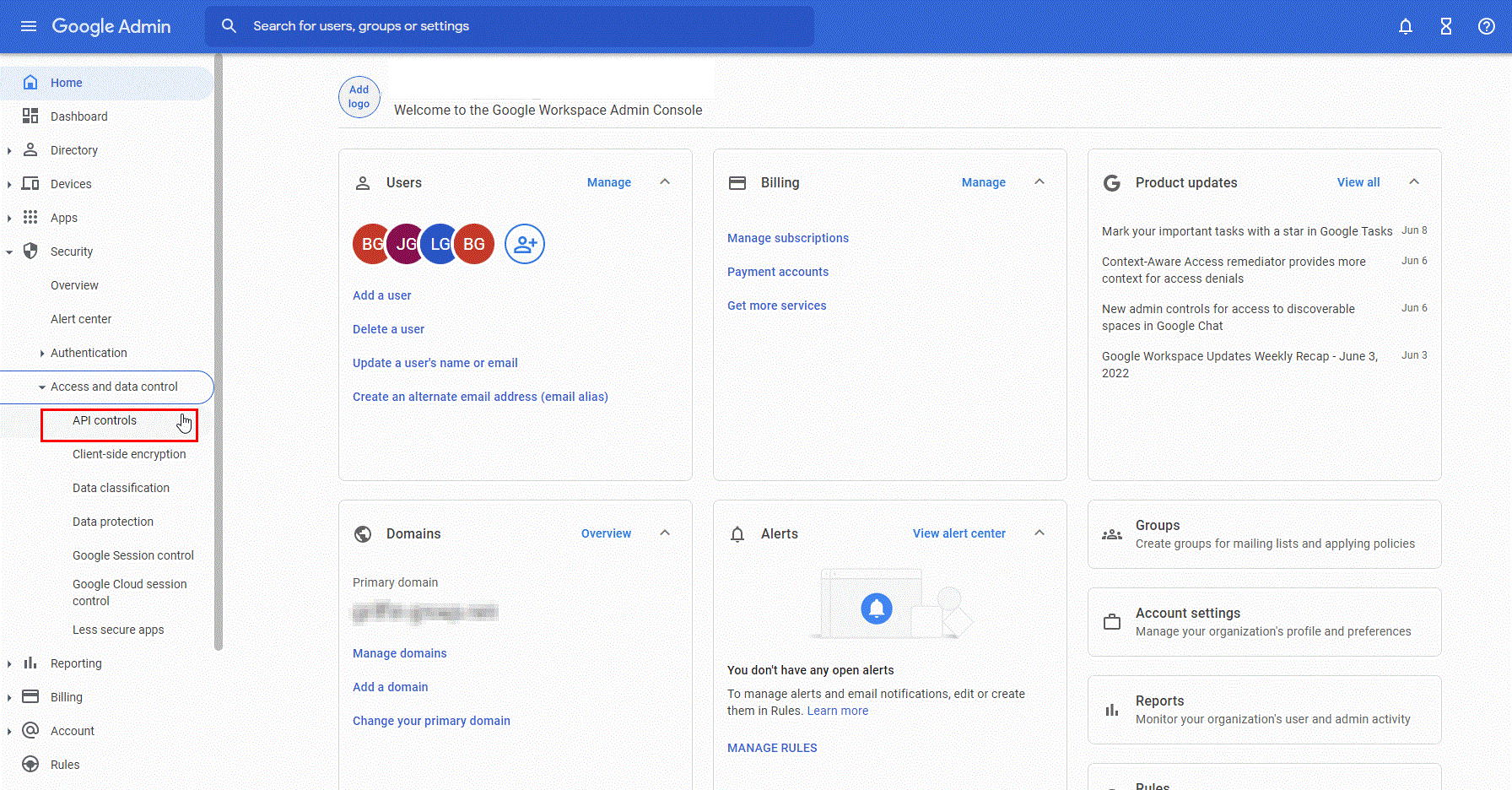Click the Account settings icon
The height and width of the screenshot is (790, 1512).
(x=1112, y=622)
